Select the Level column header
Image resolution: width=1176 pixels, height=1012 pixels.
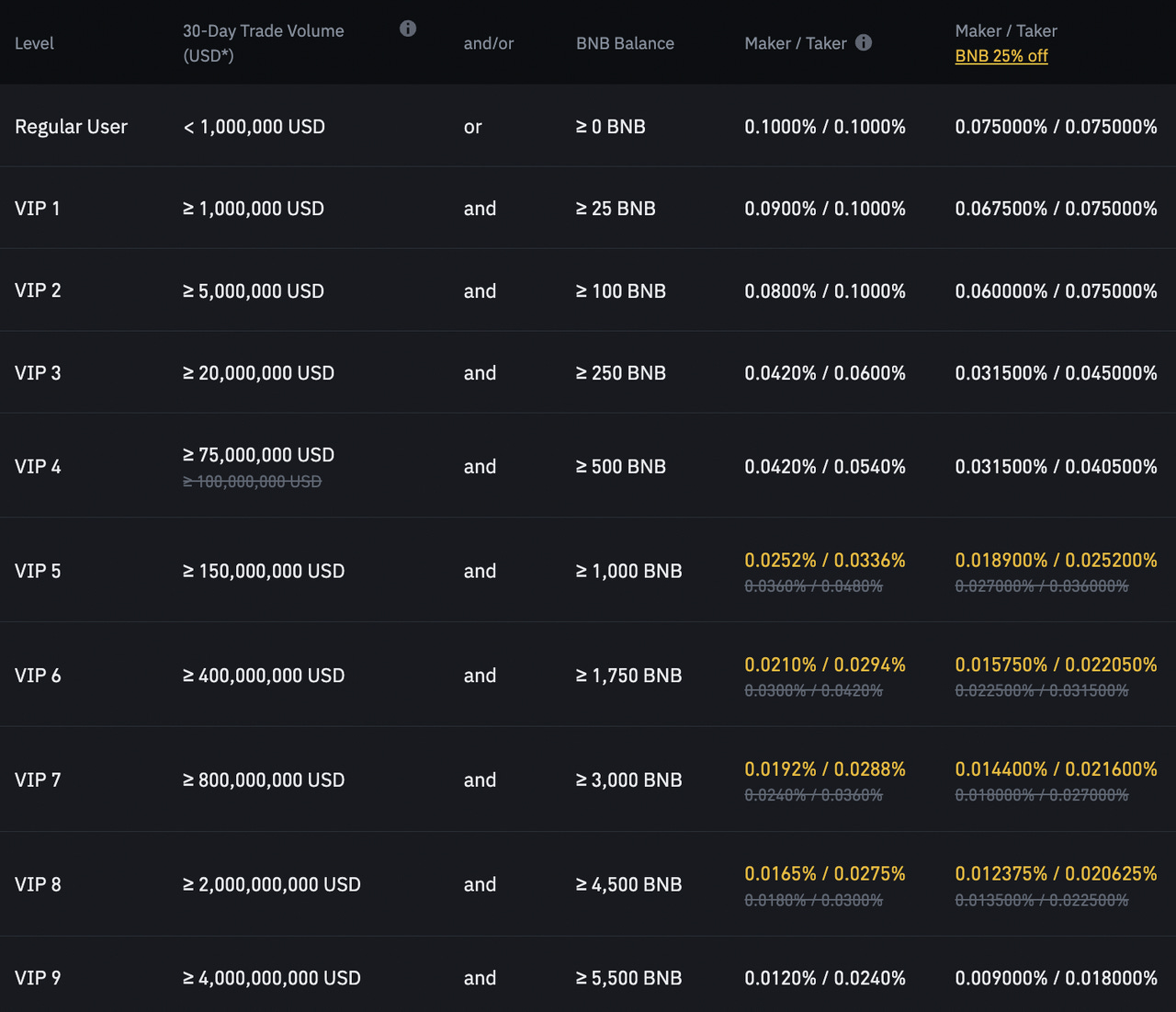click(x=34, y=43)
